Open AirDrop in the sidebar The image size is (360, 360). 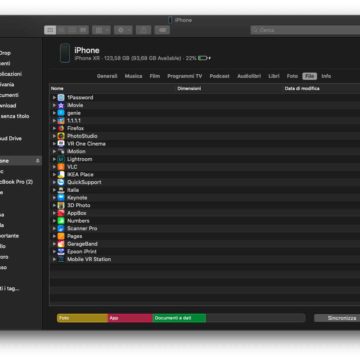coord(6,53)
